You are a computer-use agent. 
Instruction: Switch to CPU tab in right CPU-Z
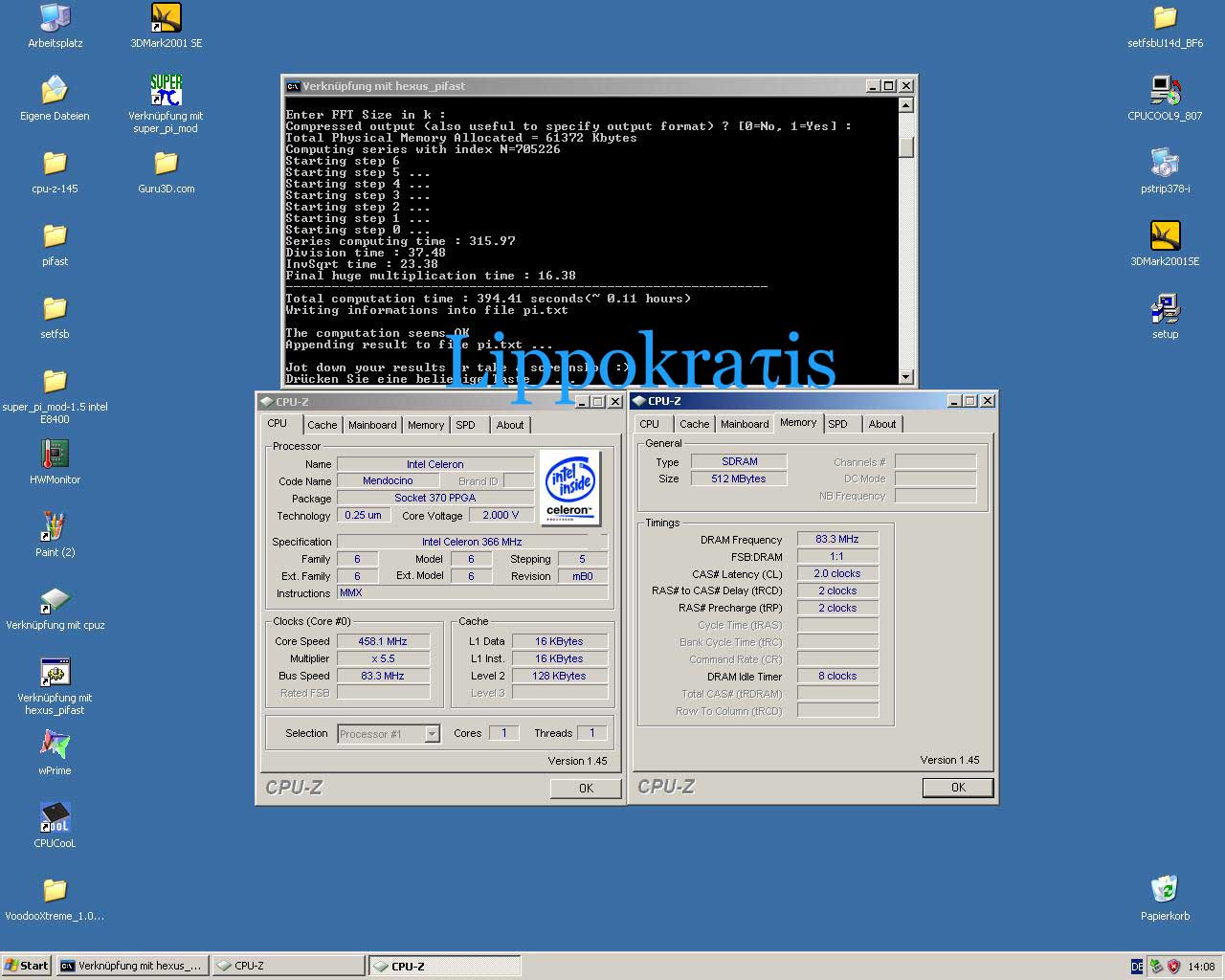650,424
